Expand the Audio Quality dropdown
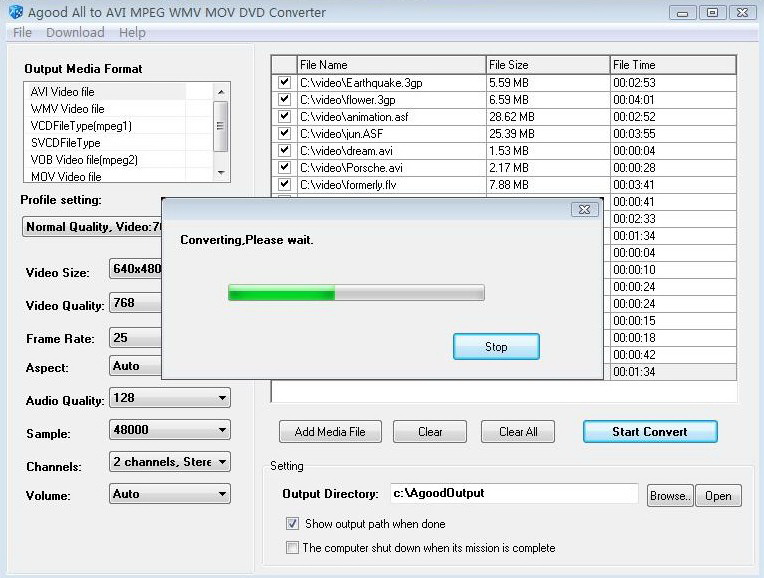 (x=222, y=398)
